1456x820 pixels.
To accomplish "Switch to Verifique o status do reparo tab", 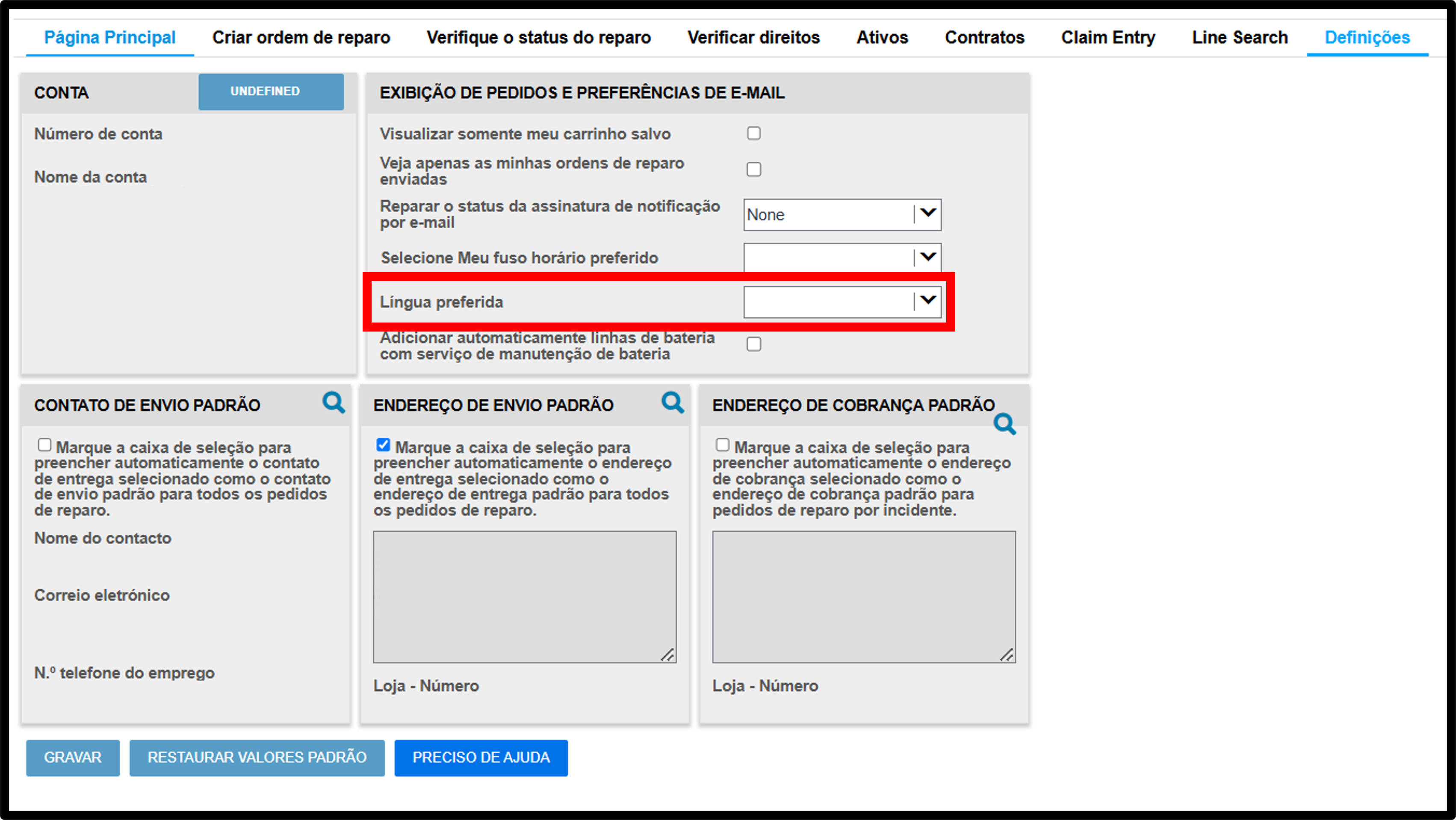I will (539, 37).
